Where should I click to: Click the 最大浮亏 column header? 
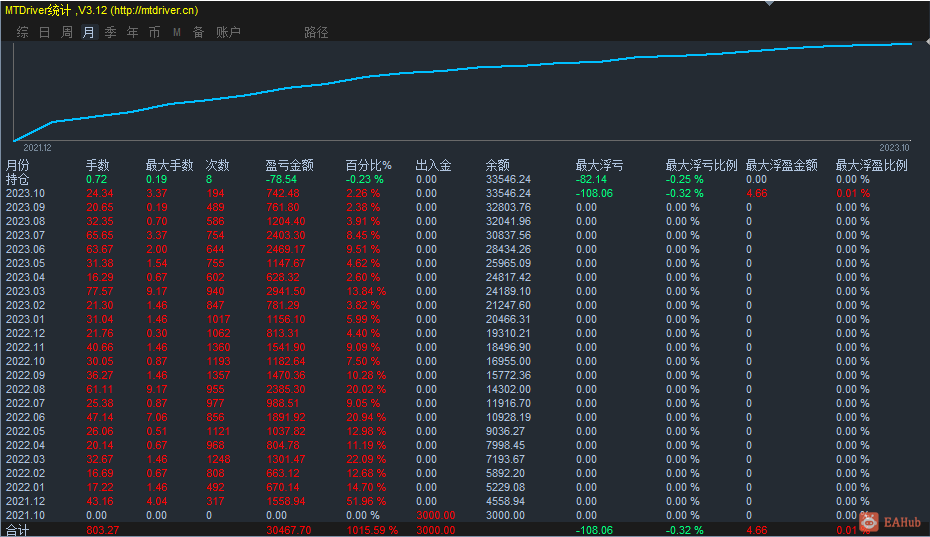599,165
